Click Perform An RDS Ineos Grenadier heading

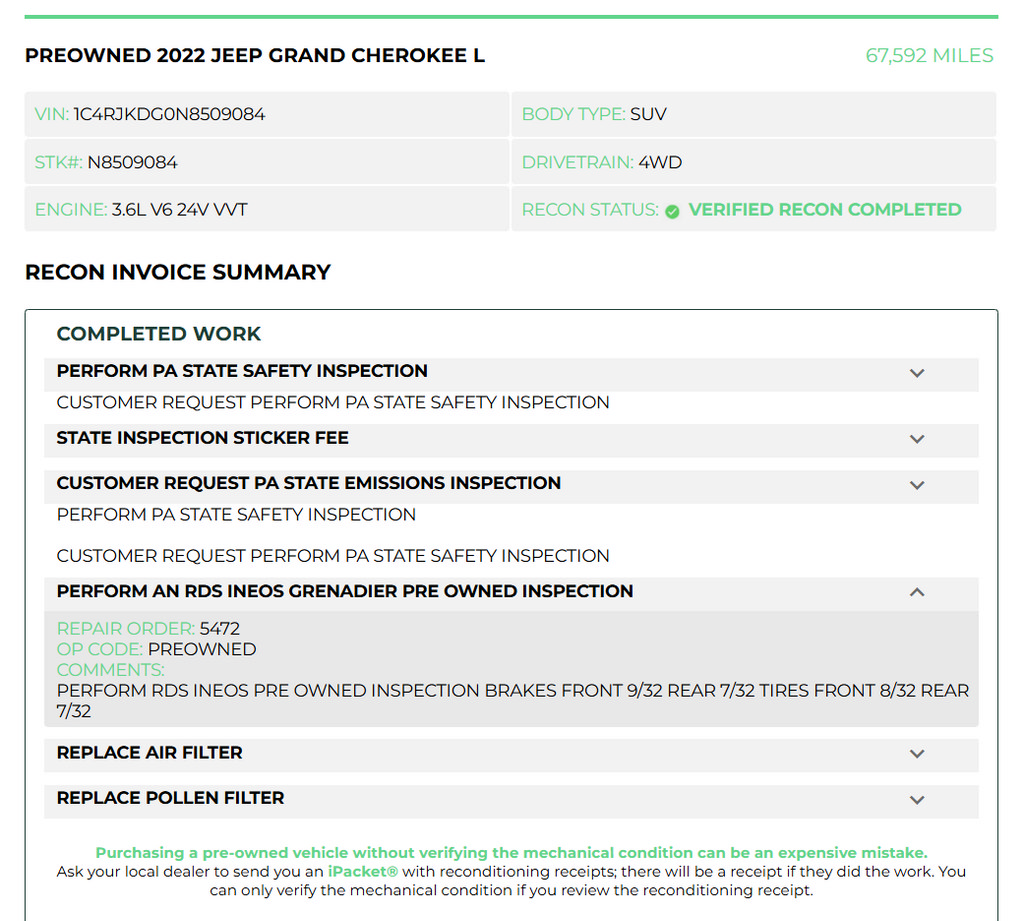click(345, 591)
